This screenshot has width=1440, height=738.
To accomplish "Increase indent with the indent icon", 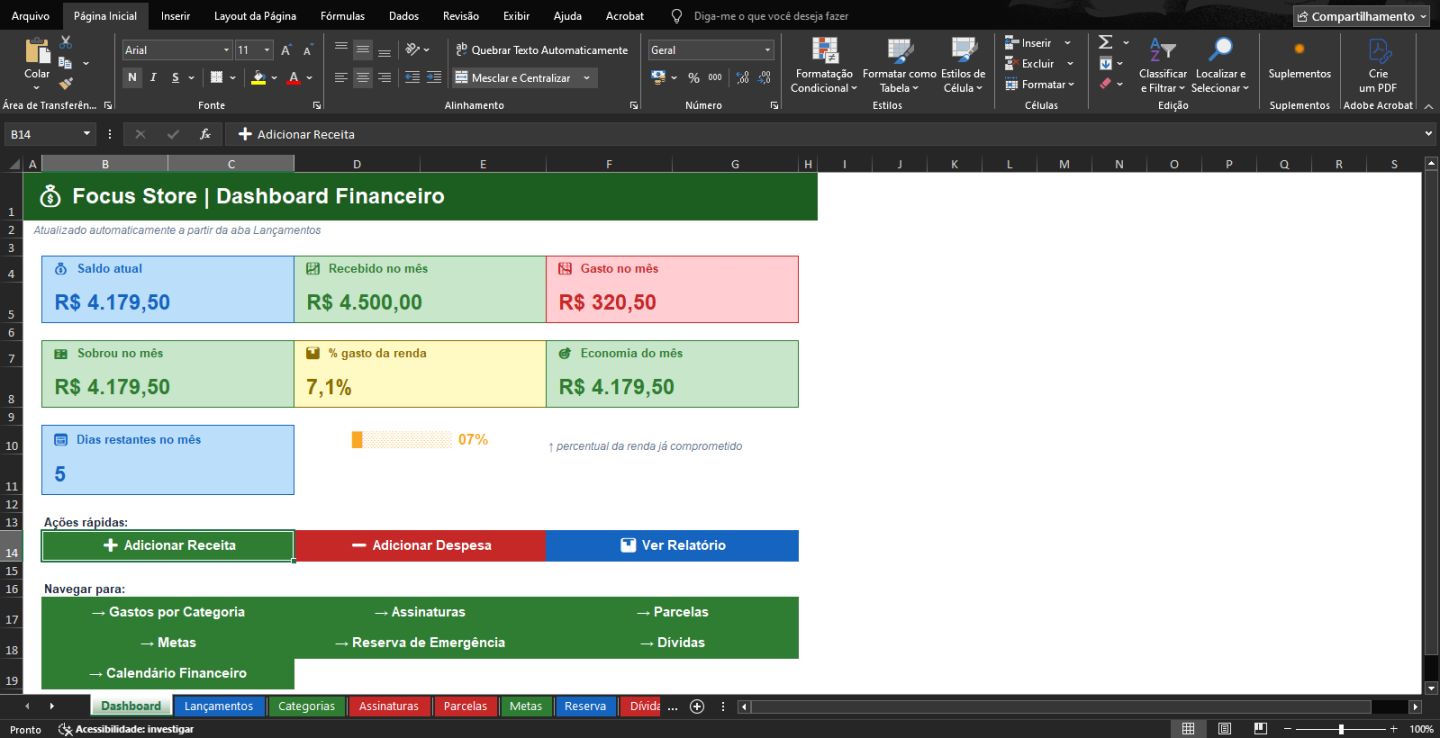I will pyautogui.click(x=434, y=77).
